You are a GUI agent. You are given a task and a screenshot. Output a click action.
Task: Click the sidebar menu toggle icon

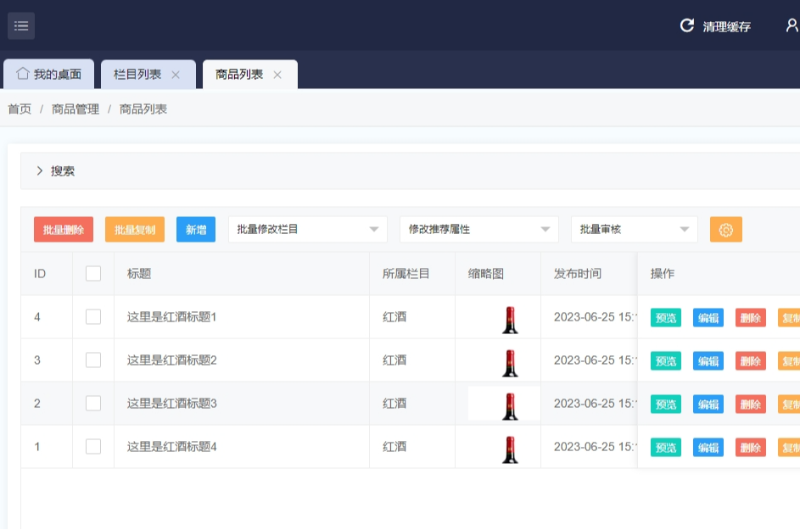pyautogui.click(x=21, y=25)
